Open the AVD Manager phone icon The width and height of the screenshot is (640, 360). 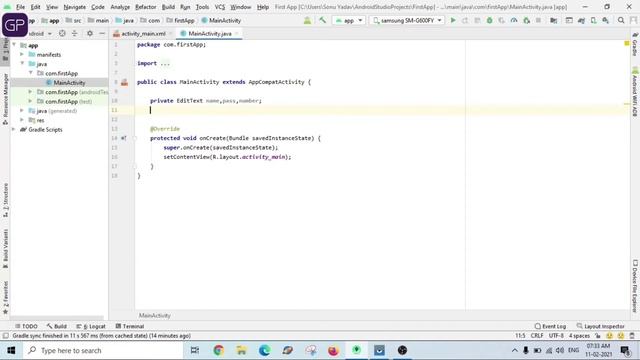[x=593, y=20]
